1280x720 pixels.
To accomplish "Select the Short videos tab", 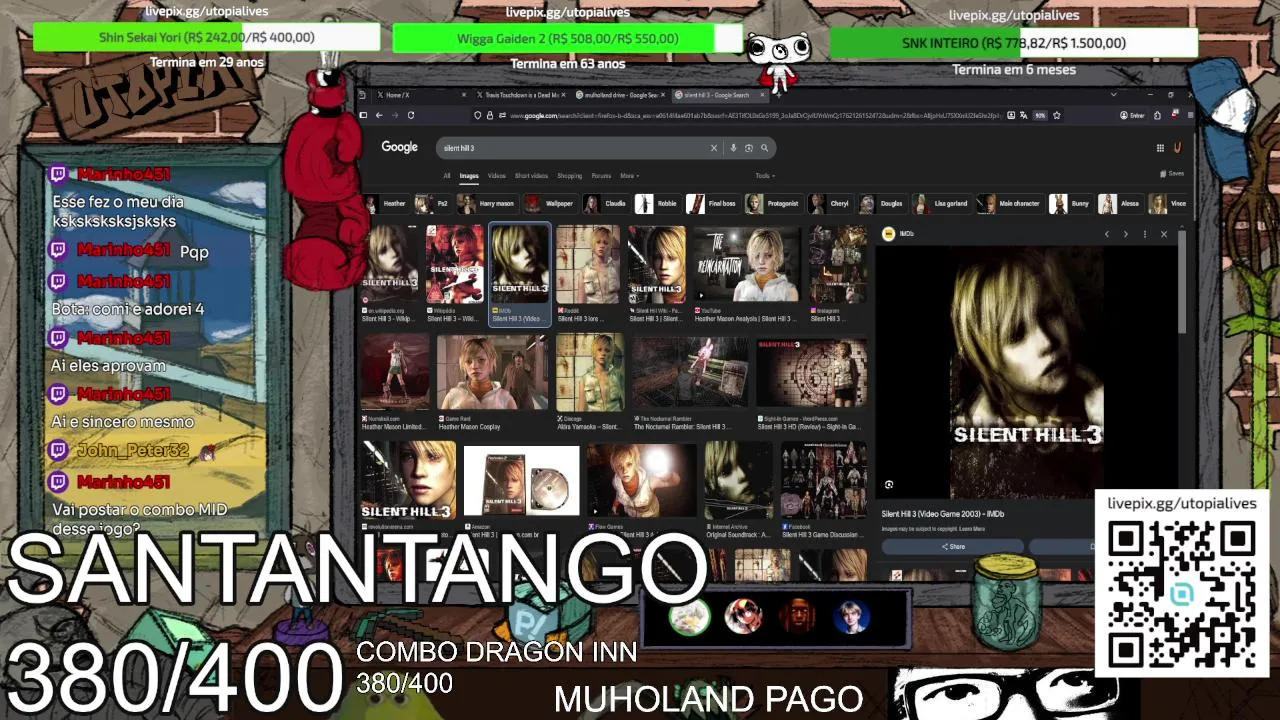I will [531, 175].
